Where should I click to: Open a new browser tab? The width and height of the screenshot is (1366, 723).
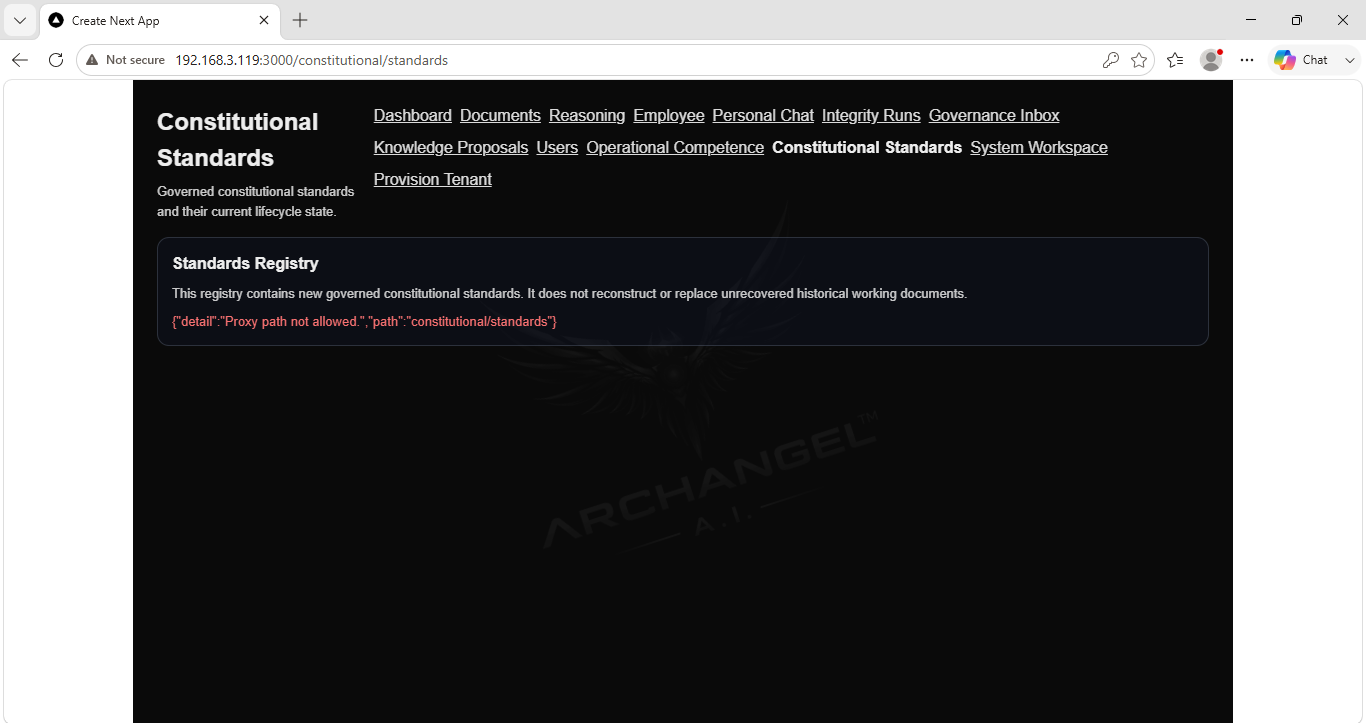300,20
